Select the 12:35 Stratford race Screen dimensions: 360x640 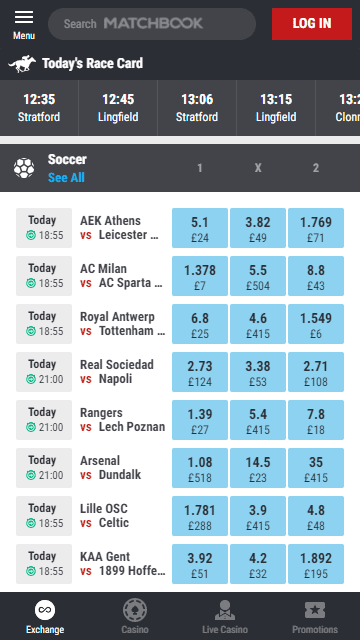point(39,108)
